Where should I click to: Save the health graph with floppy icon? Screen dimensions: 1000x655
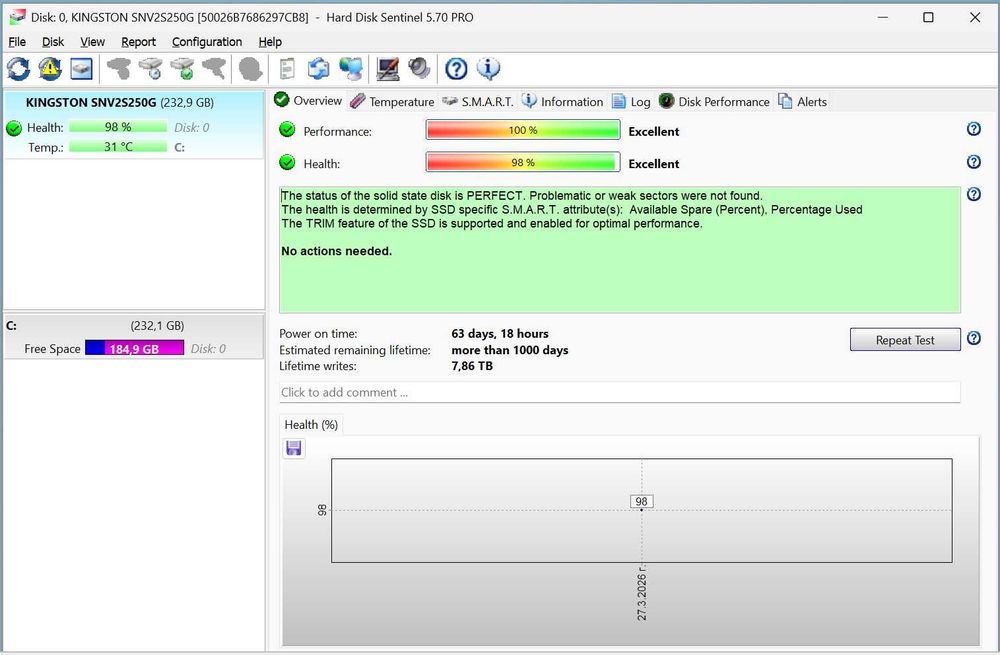[294, 448]
